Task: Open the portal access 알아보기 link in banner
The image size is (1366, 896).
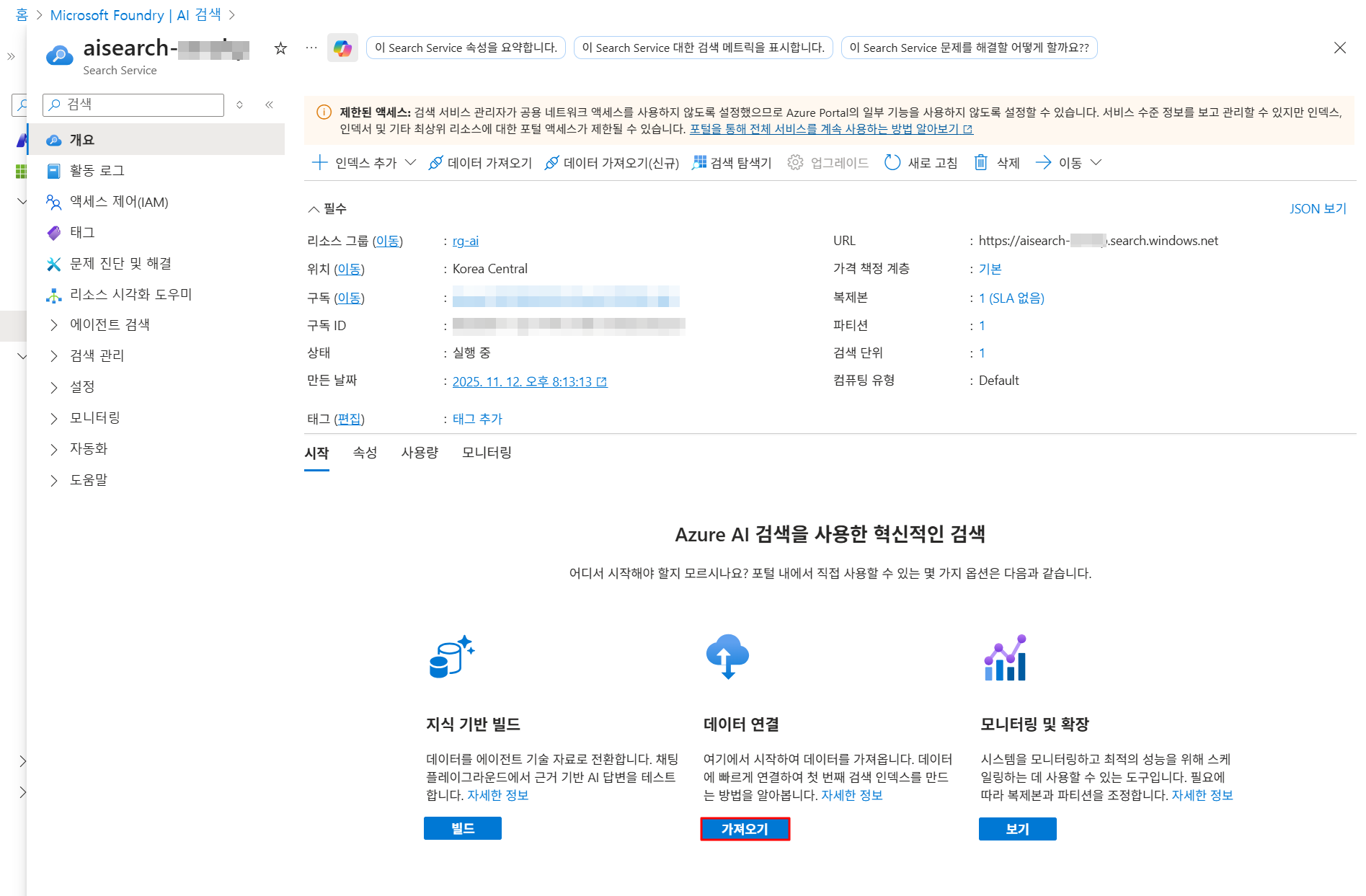Action: point(831,129)
